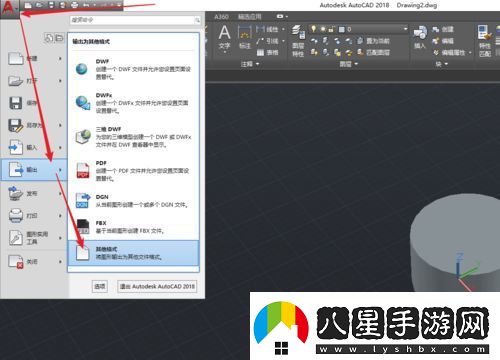The height and width of the screenshot is (360, 500).
Task: Choose 3D DWF (三维 DWF) export option
Action: click(x=133, y=137)
